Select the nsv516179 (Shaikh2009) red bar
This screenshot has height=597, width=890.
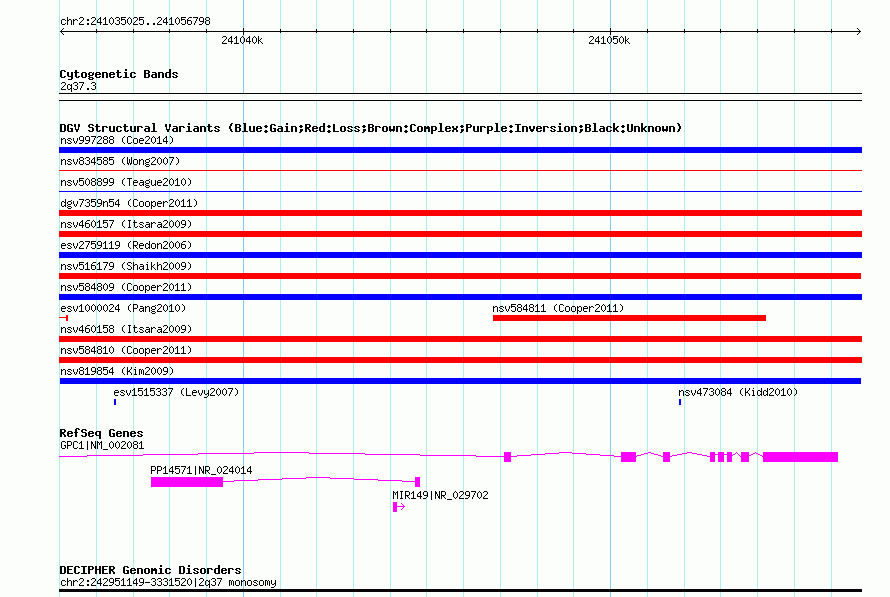460,276
